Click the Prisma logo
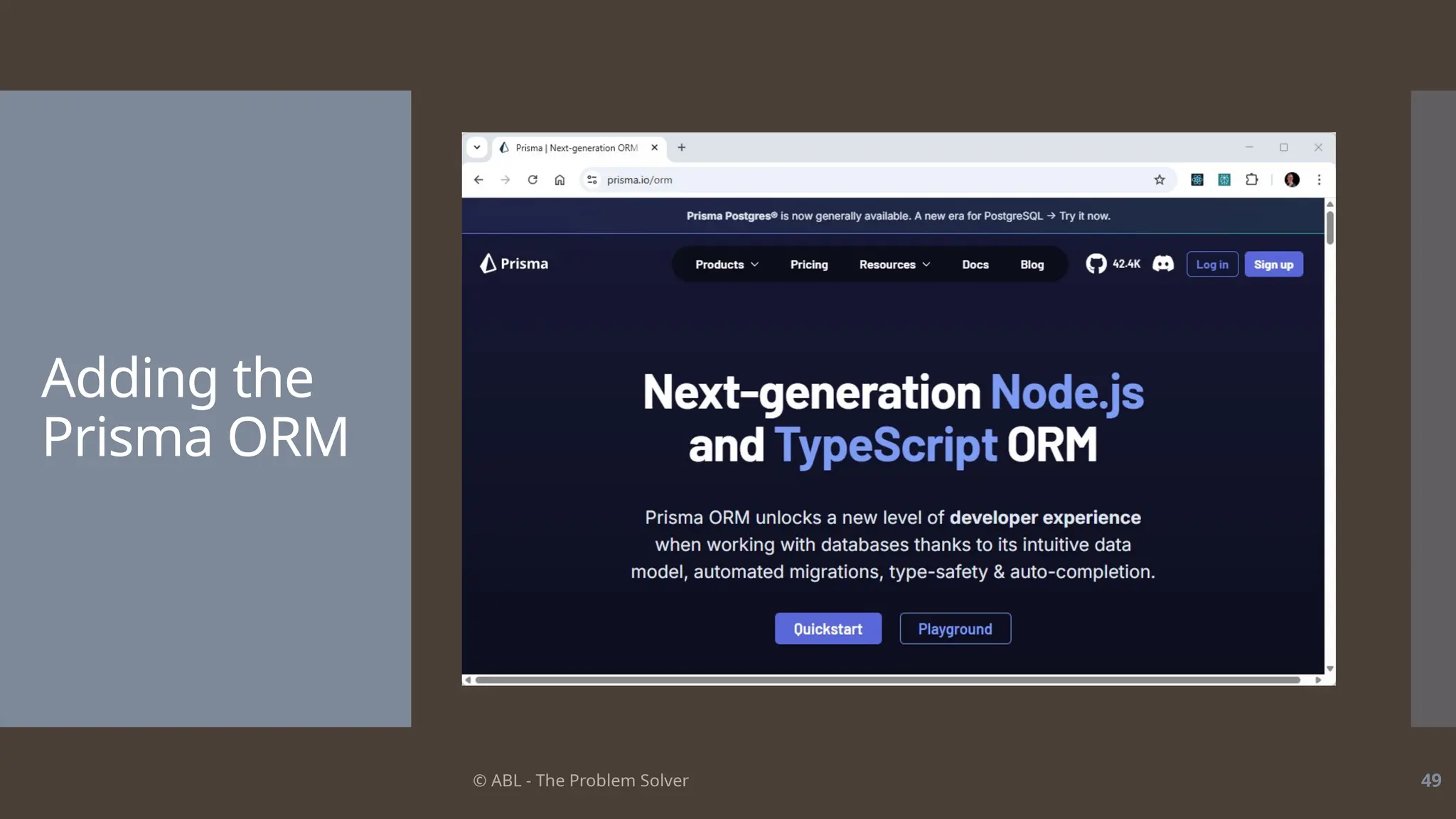 point(514,264)
